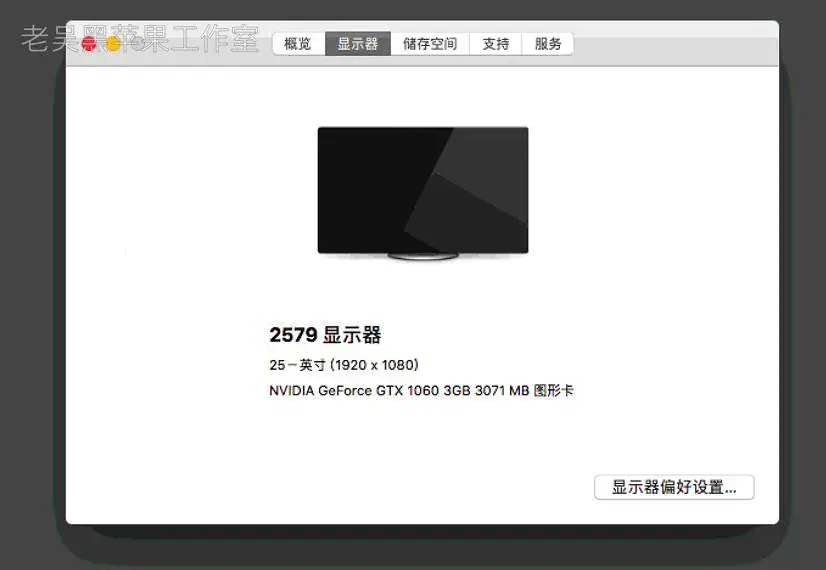Select the 显示器 tab
The width and height of the screenshot is (826, 570).
pos(358,44)
